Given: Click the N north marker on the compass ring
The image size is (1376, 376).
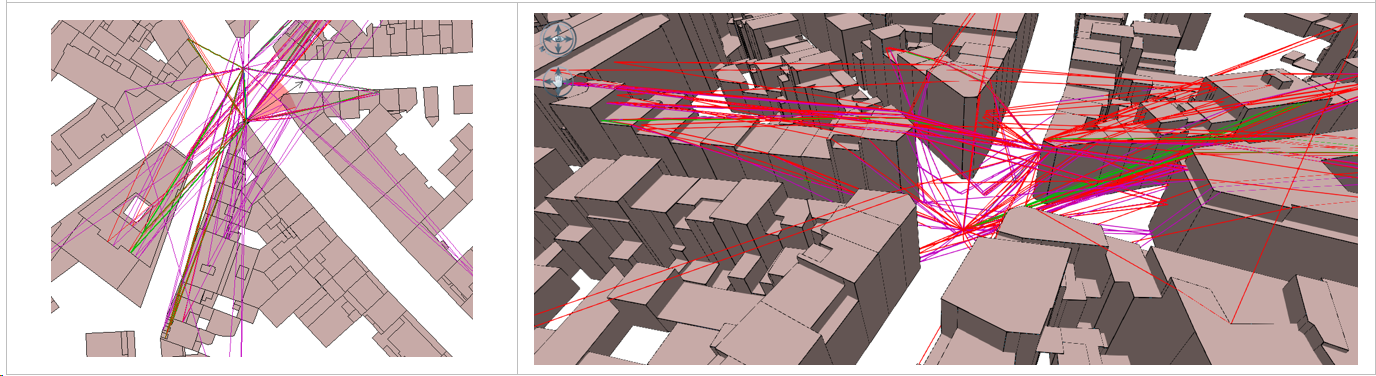Looking at the screenshot, I should click(542, 49).
